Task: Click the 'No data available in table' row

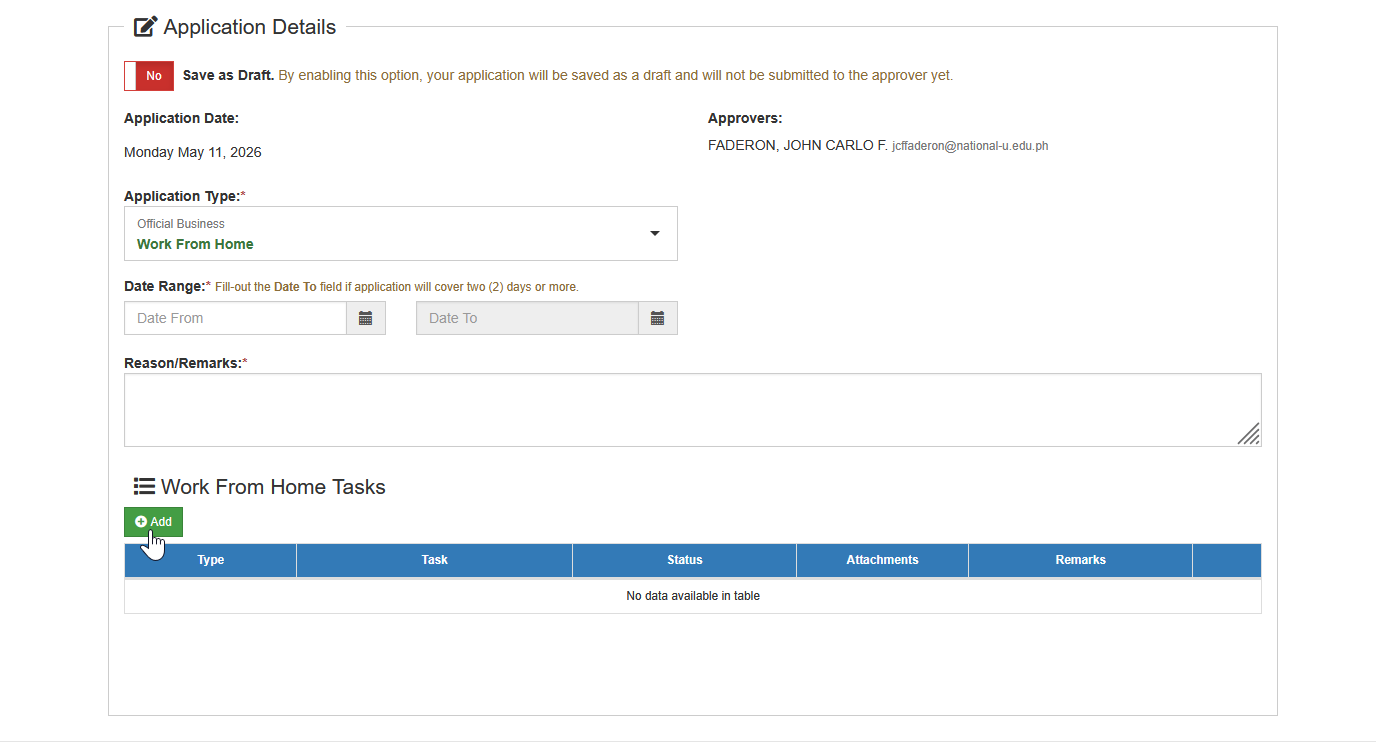Action: [x=693, y=596]
